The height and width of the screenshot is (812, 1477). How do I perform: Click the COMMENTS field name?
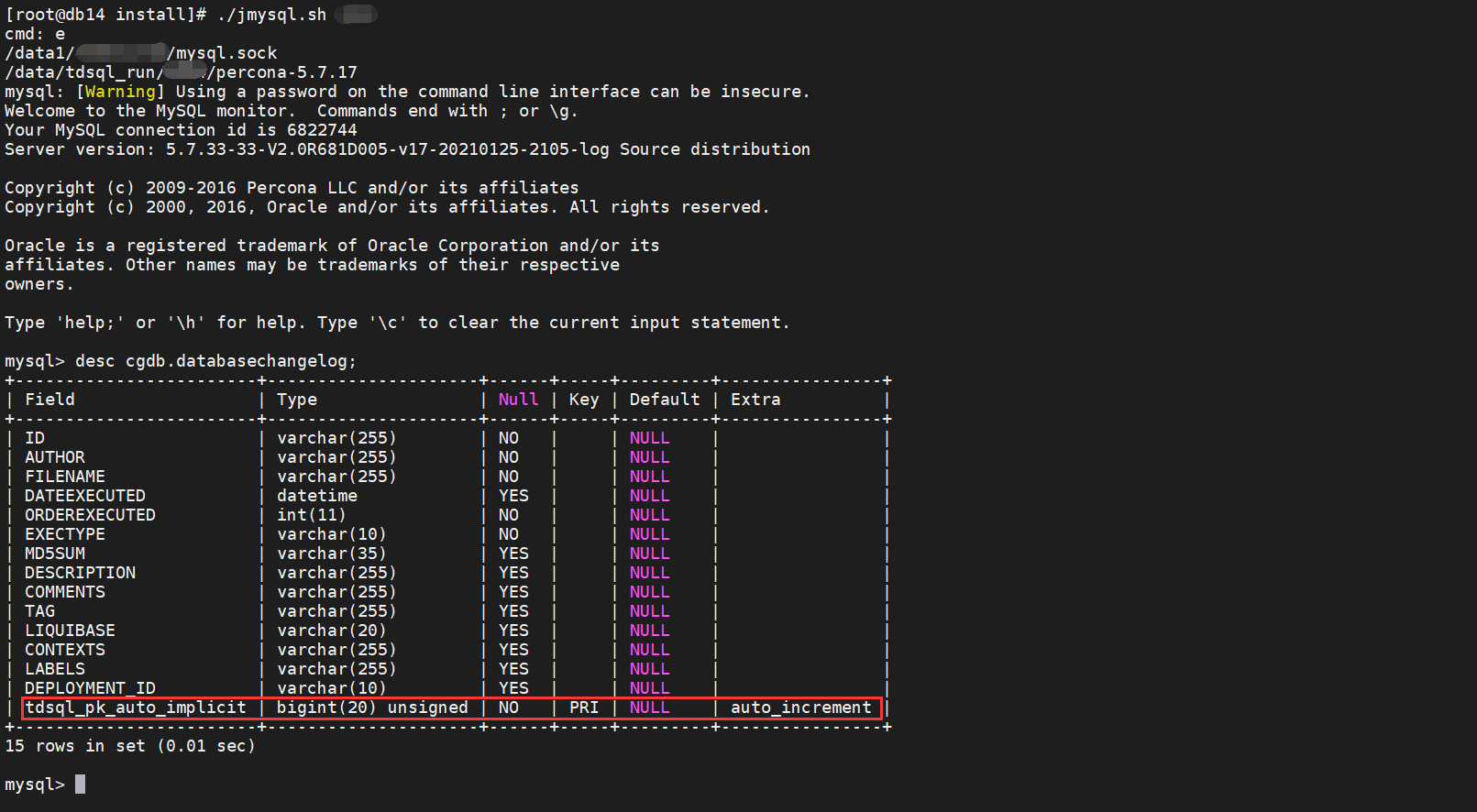pos(65,592)
